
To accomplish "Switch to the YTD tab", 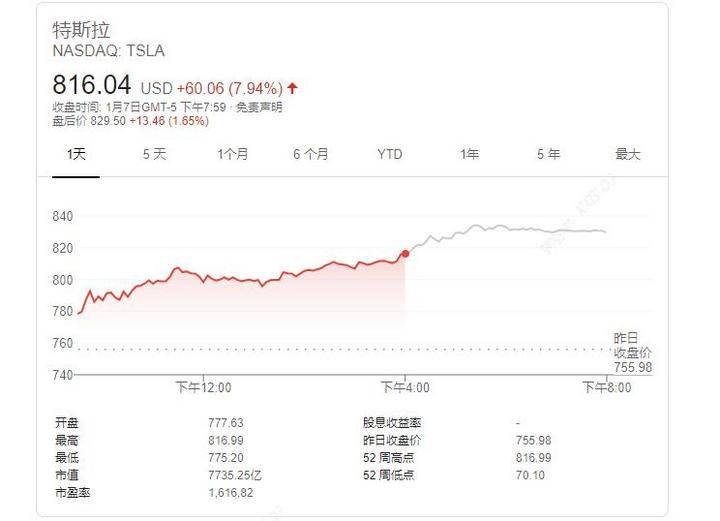I will tap(390, 154).
